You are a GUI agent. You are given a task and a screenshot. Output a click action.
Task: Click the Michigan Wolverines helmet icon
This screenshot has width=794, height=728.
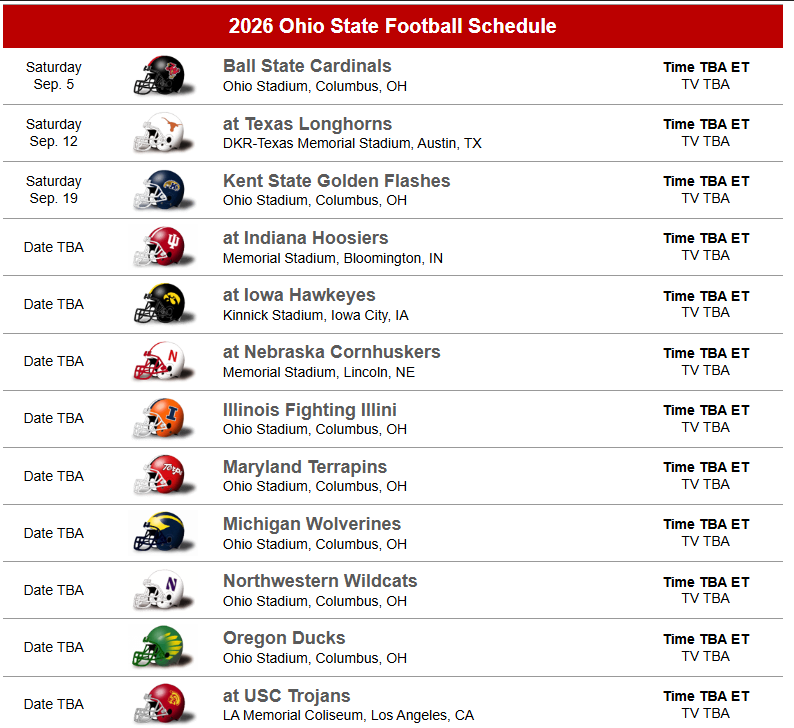(x=158, y=533)
